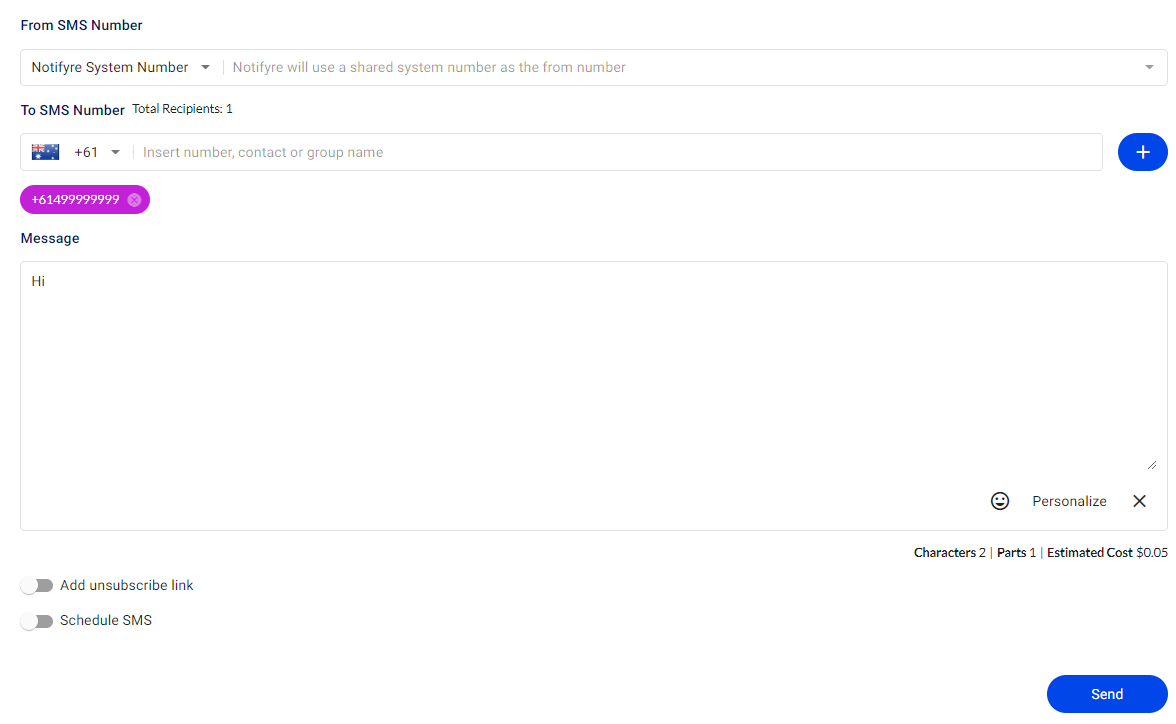Expand the +61 country code dropdown

point(98,152)
